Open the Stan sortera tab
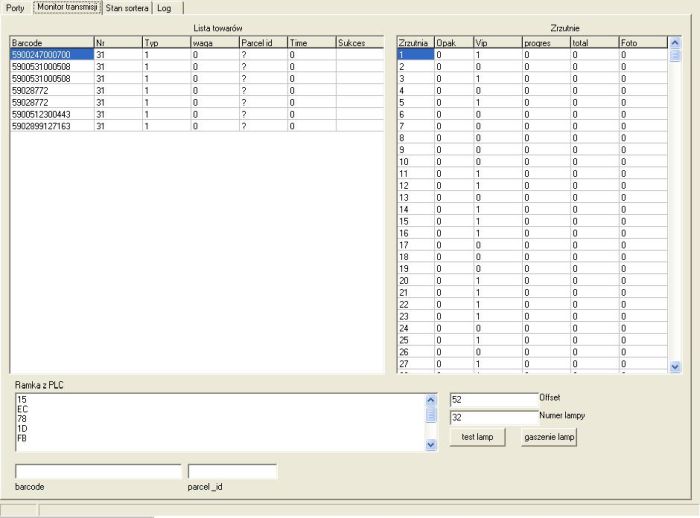 tap(127, 8)
